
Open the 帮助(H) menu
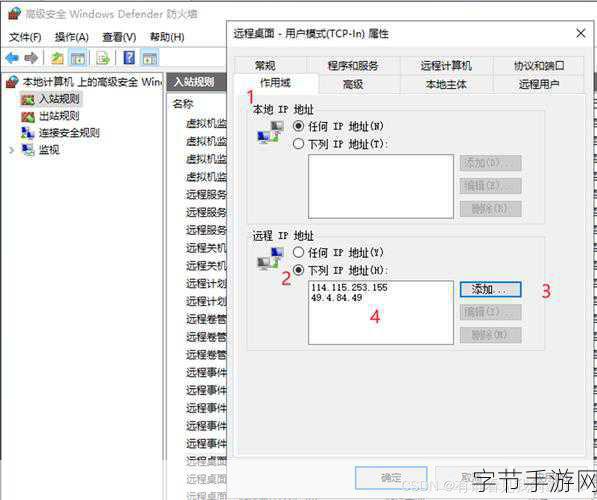167,37
